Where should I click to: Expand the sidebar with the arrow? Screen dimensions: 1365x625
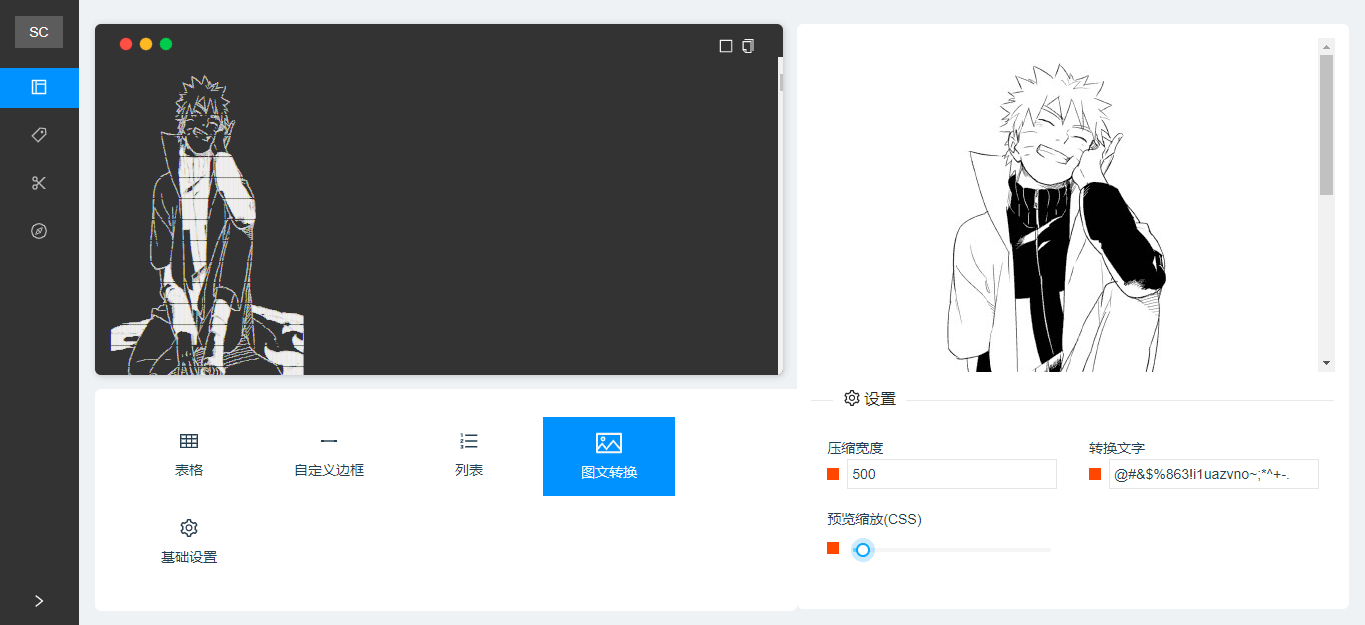coord(39,601)
